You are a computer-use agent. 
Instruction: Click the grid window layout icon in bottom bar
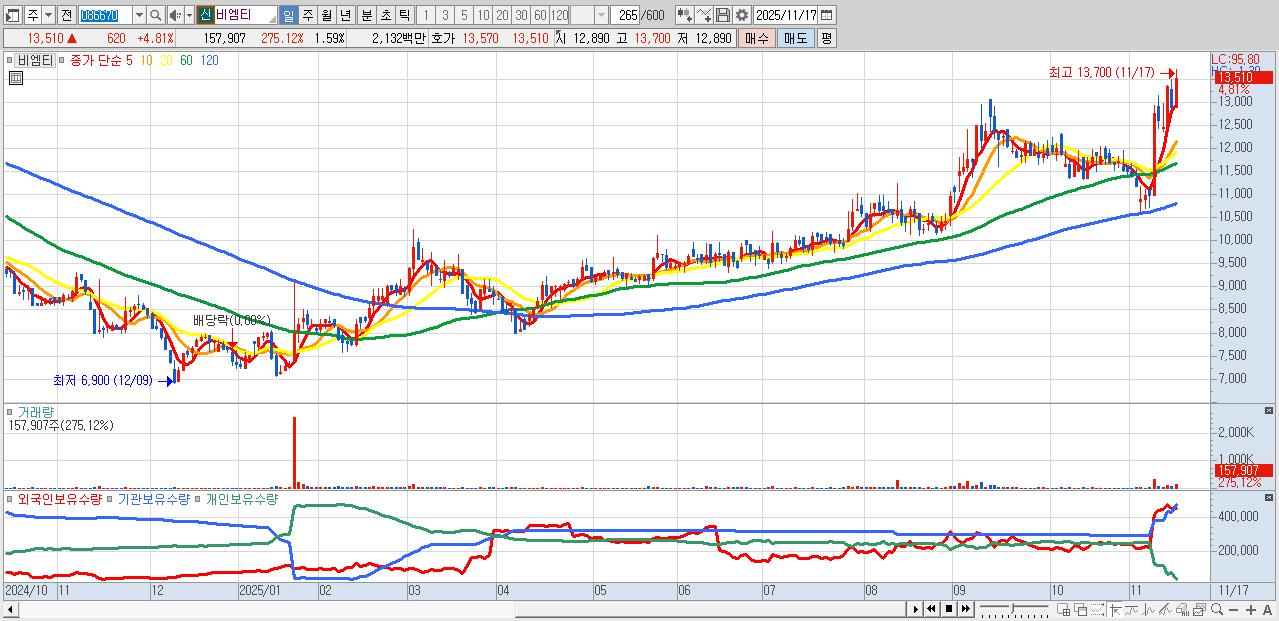coord(1063,609)
